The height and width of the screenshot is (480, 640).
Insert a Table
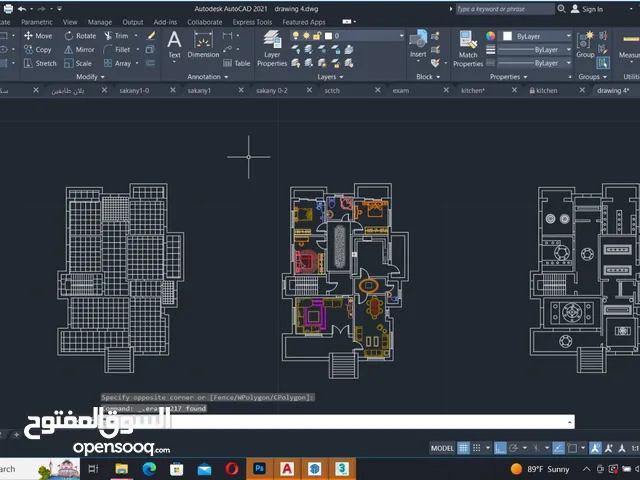(237, 63)
